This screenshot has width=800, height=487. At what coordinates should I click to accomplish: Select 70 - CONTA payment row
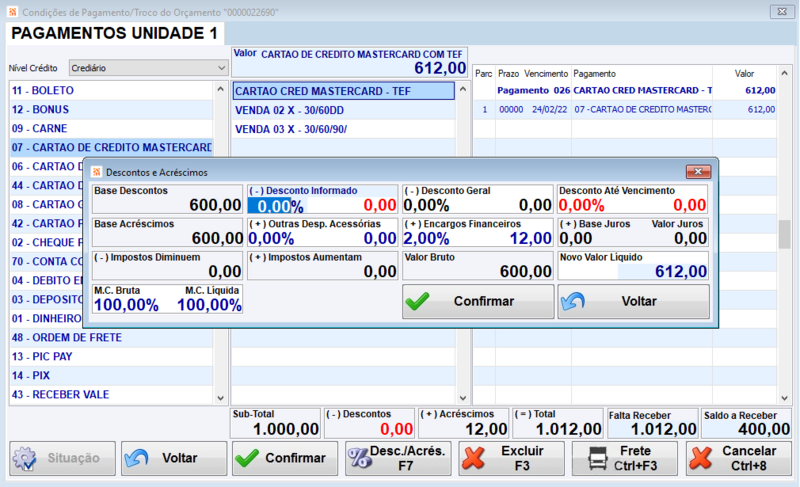tap(46, 261)
